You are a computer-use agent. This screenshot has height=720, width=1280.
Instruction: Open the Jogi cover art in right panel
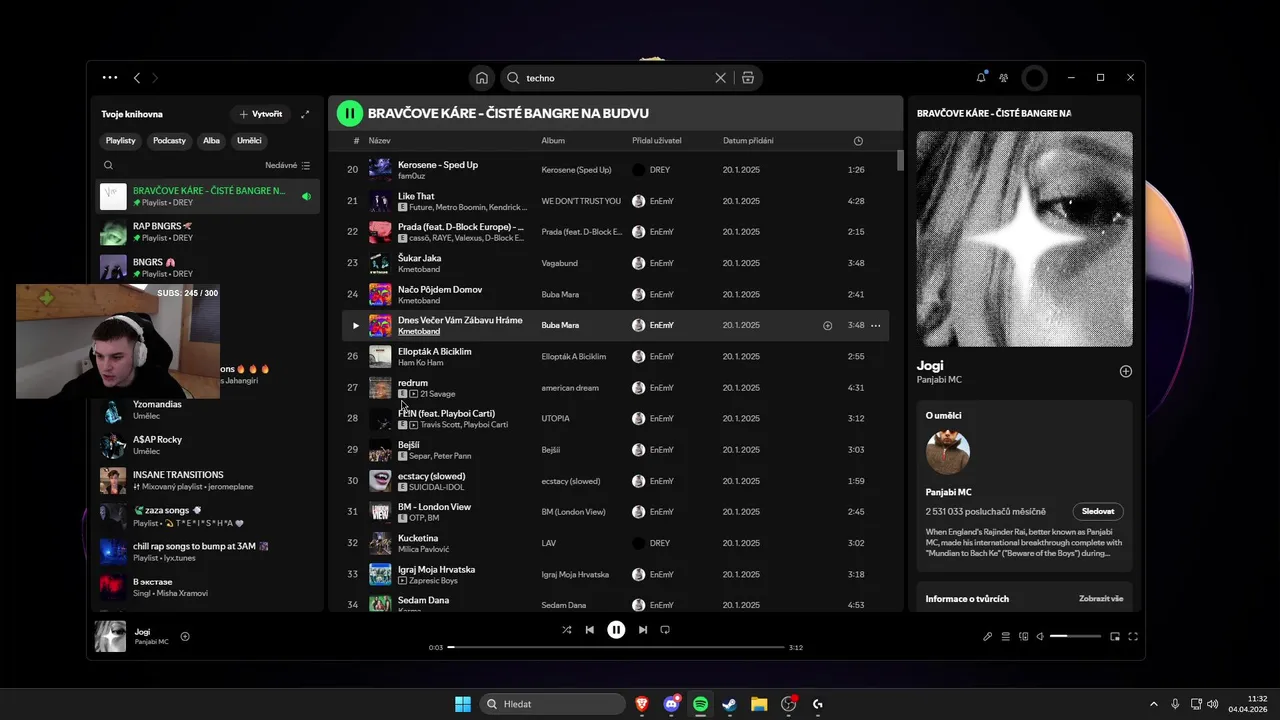1025,239
